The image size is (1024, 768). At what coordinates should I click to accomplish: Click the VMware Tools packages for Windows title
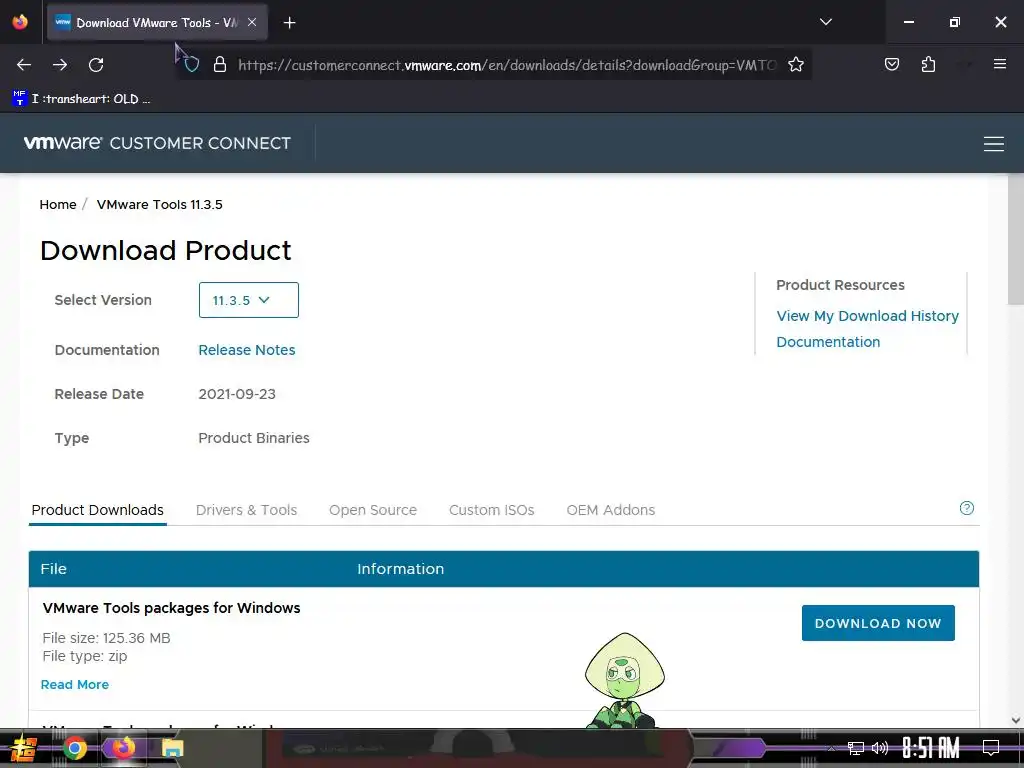point(172,608)
